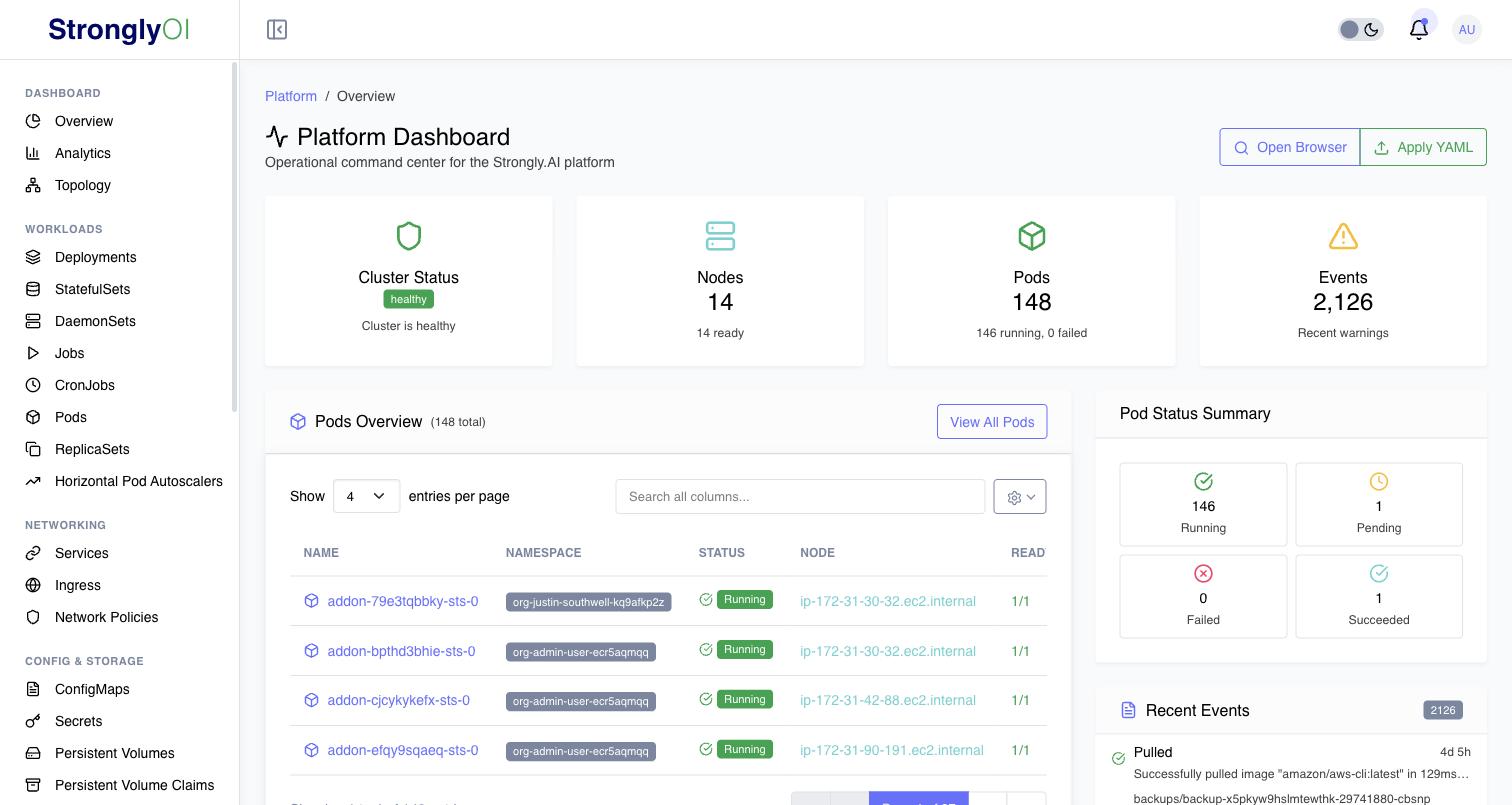Go to StatefulSets in the sidebar

[93, 289]
